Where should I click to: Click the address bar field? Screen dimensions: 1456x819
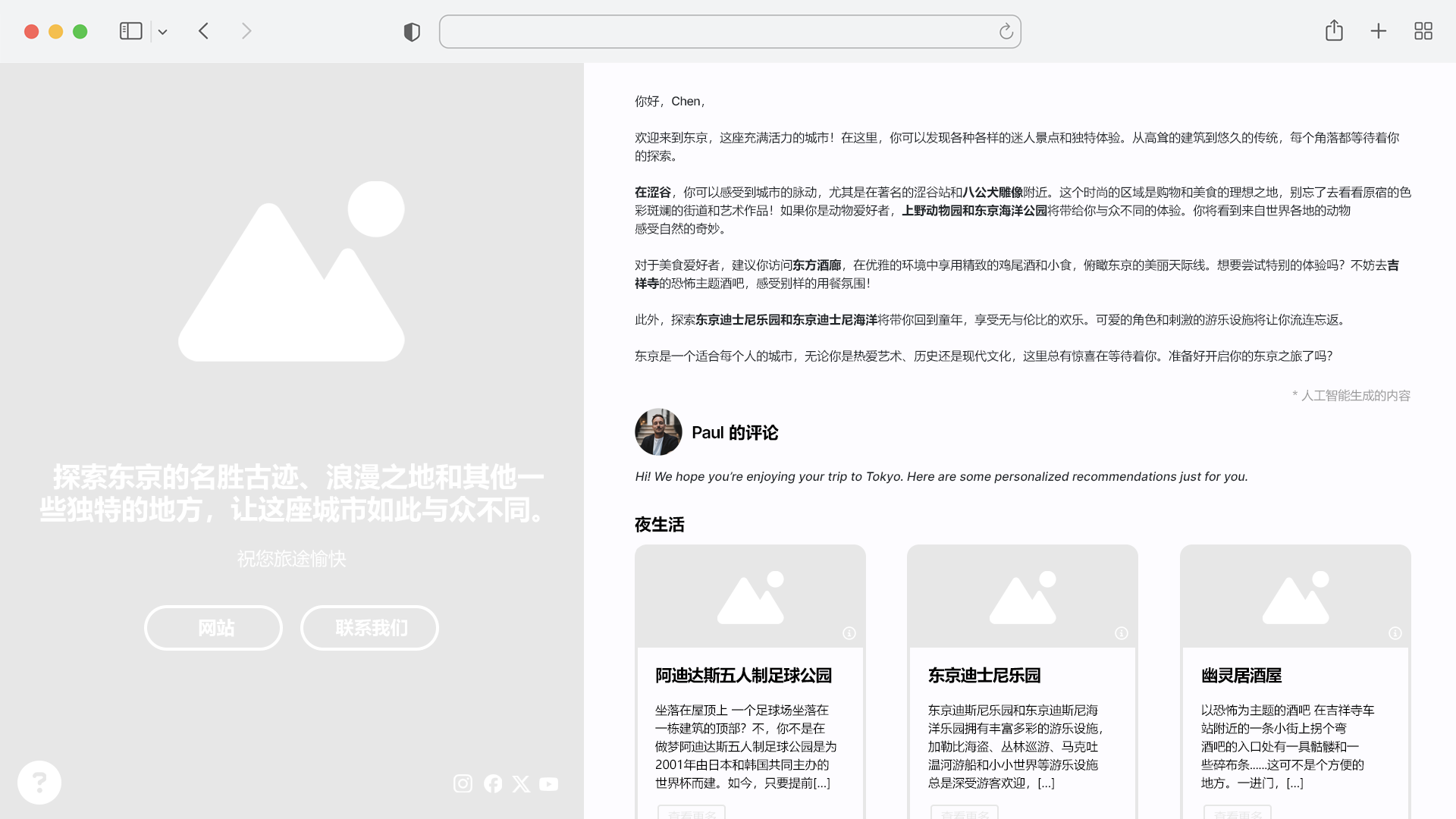730,32
